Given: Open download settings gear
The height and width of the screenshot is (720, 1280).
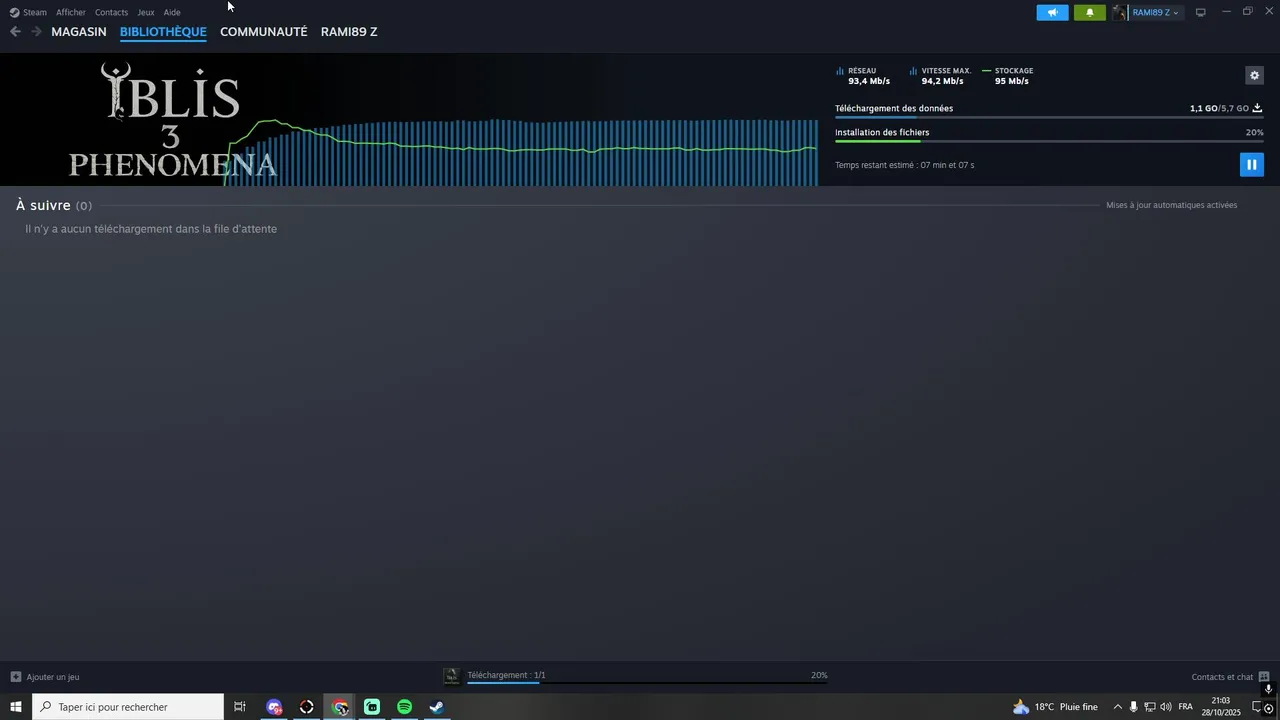Looking at the screenshot, I should [1254, 75].
